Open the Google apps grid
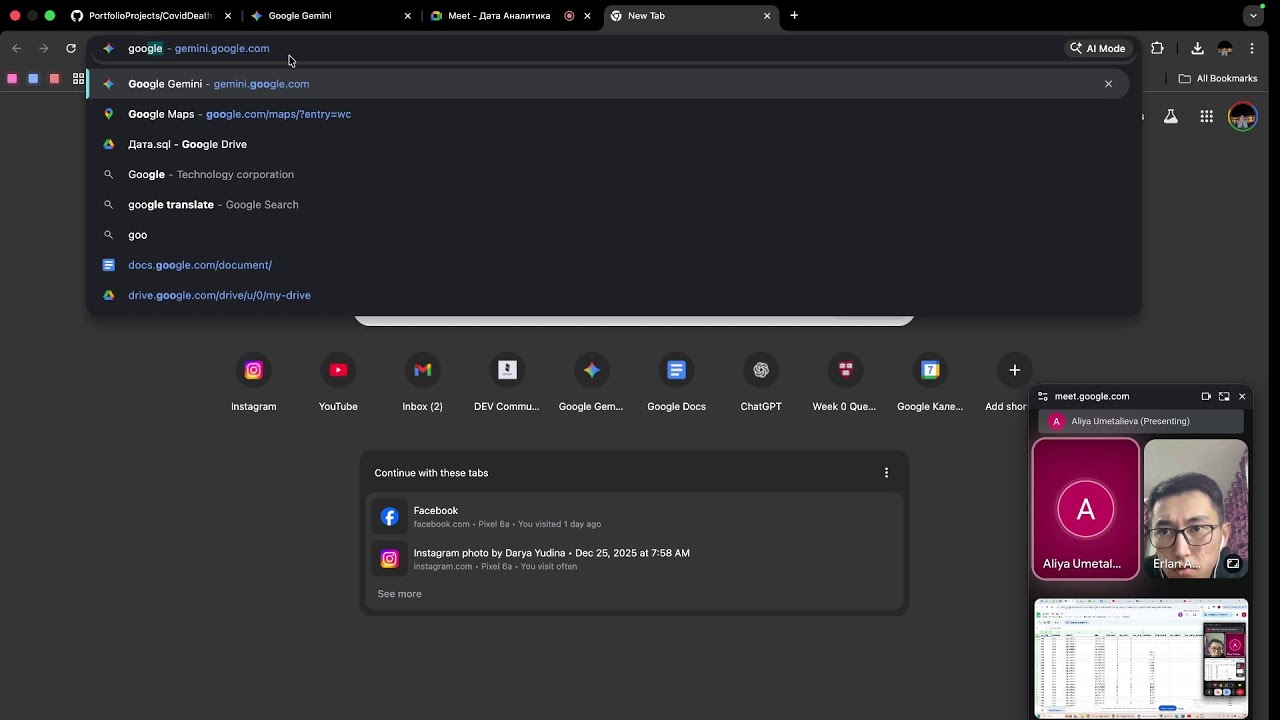The width and height of the screenshot is (1280, 720). (1207, 117)
